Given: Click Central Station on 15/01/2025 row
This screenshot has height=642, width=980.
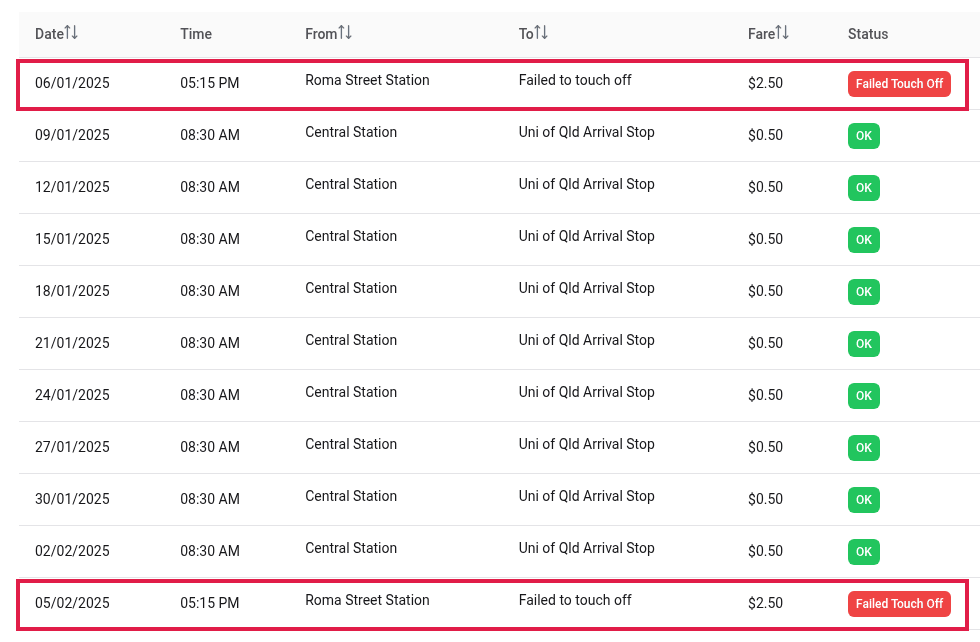Looking at the screenshot, I should 351,236.
